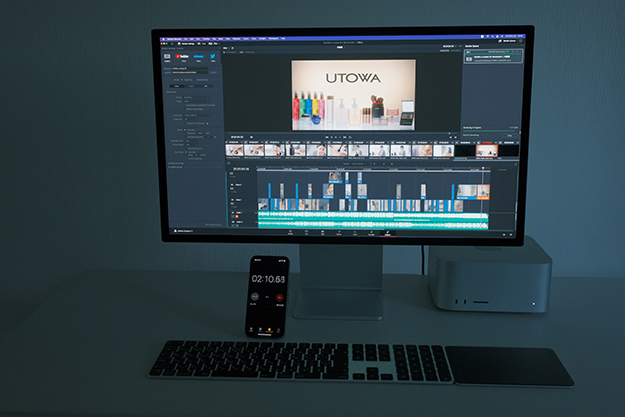Open the Codec dropdown

click(x=196, y=101)
